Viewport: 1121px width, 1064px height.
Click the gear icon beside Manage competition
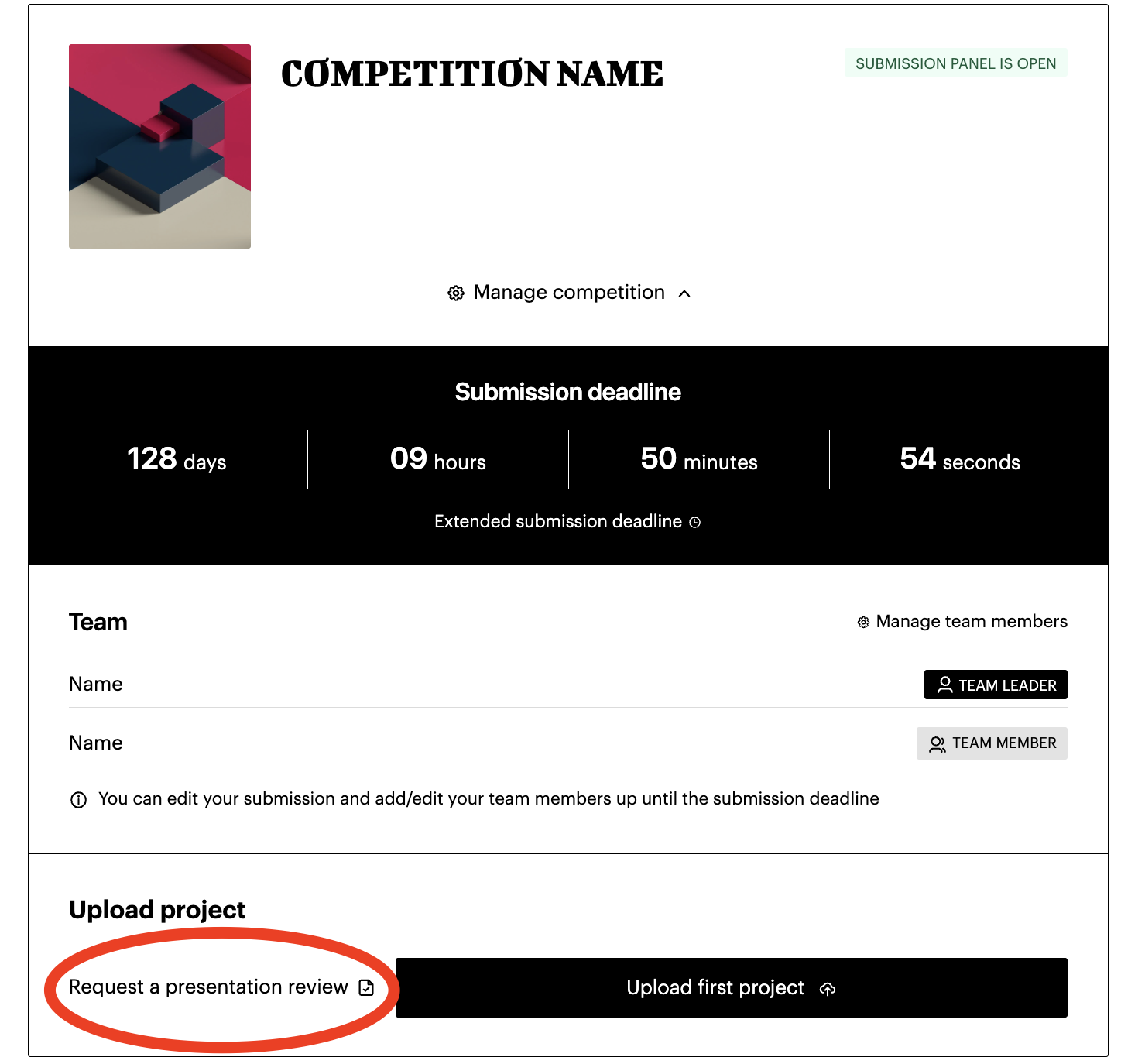[x=456, y=293]
